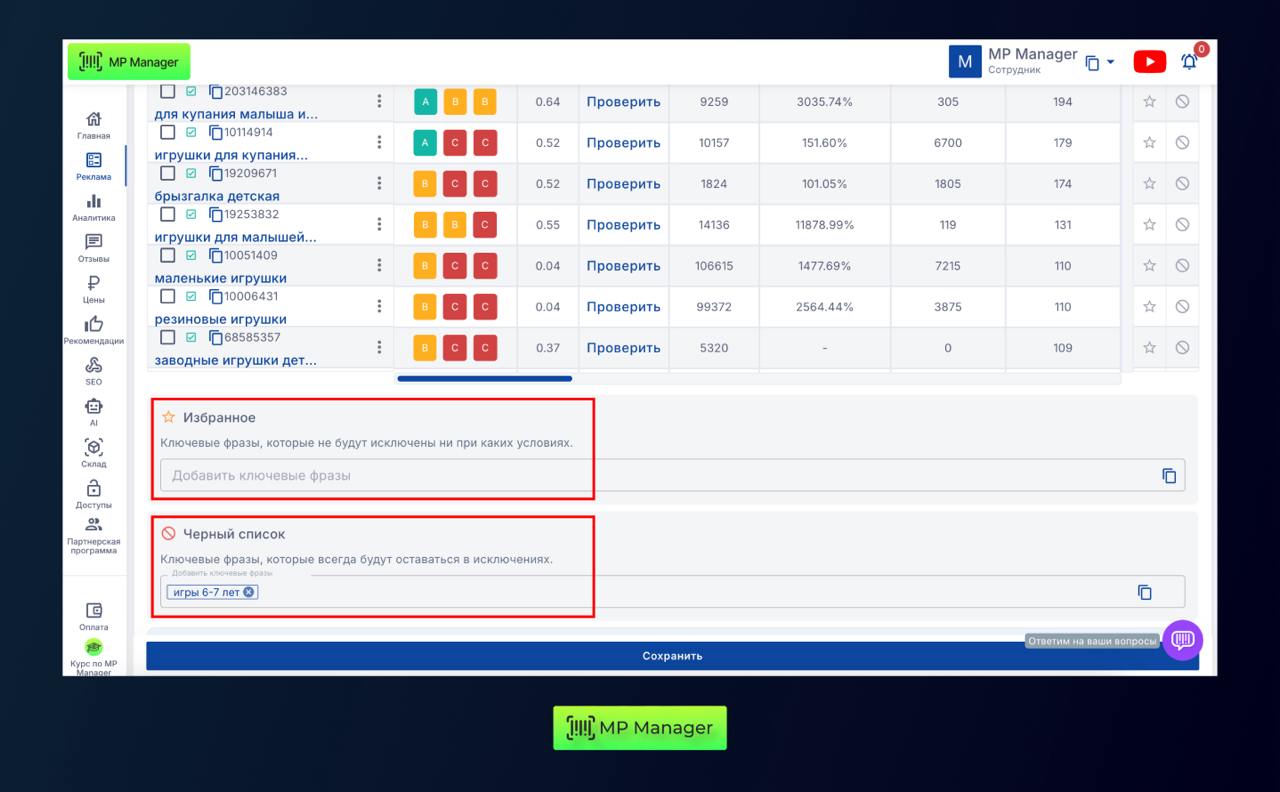Open the three-dot menu for брызгалка детская
The height and width of the screenshot is (792, 1280).
click(x=379, y=184)
